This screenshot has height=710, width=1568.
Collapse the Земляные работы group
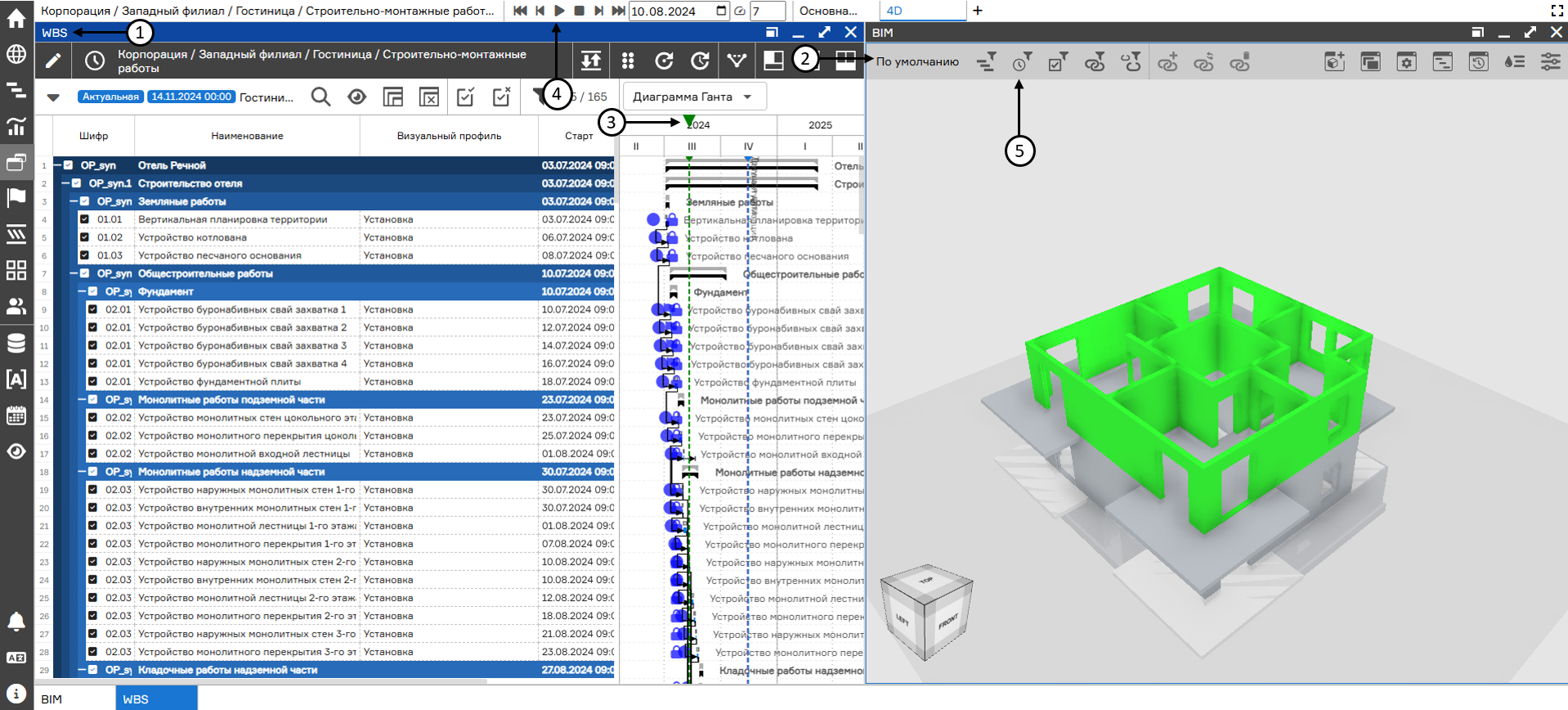[74, 201]
